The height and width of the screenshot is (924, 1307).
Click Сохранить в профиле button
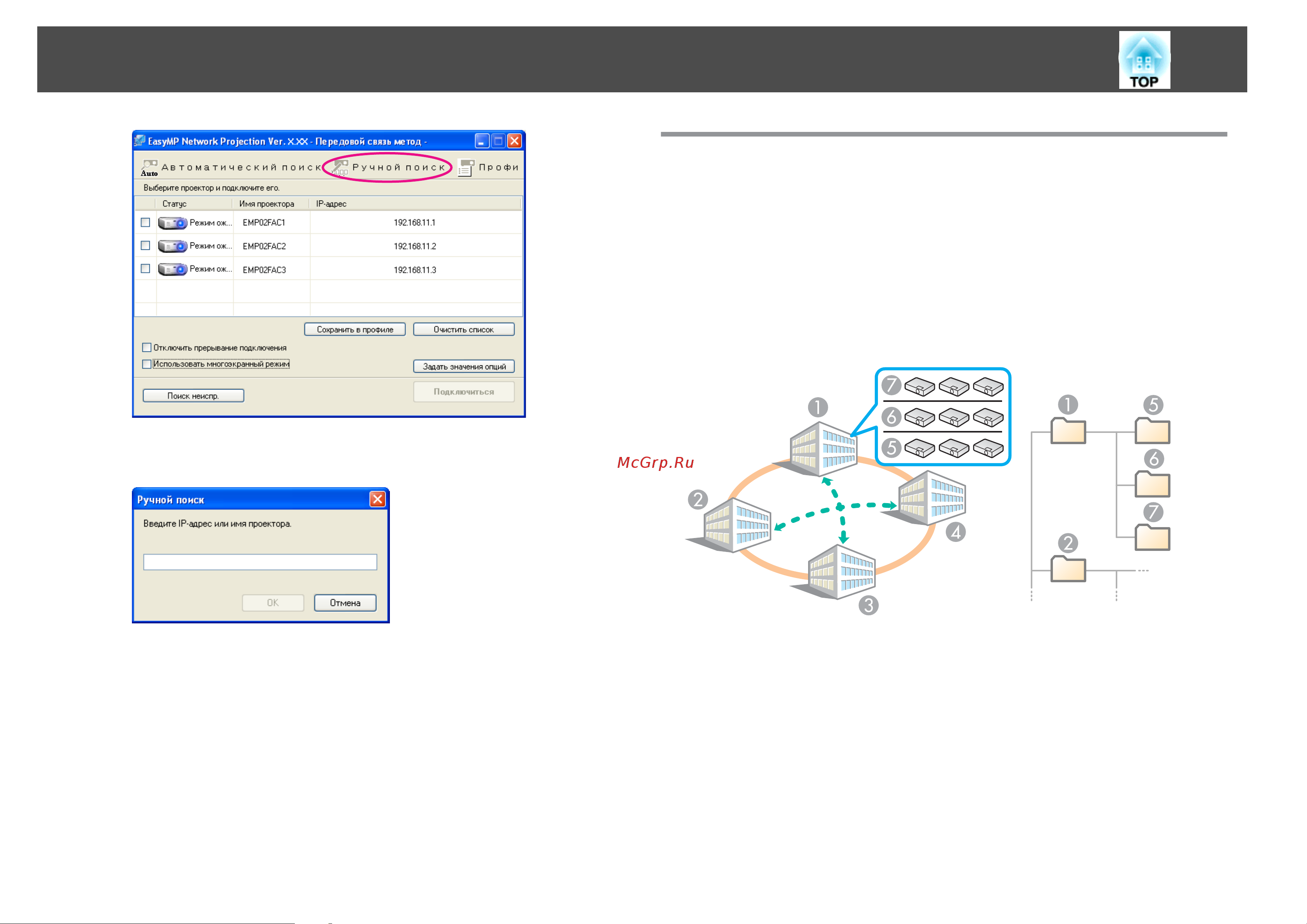click(355, 330)
